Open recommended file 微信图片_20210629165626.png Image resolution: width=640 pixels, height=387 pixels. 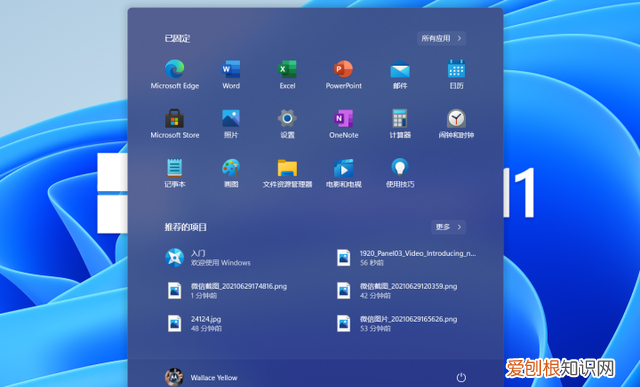pyautogui.click(x=397, y=323)
